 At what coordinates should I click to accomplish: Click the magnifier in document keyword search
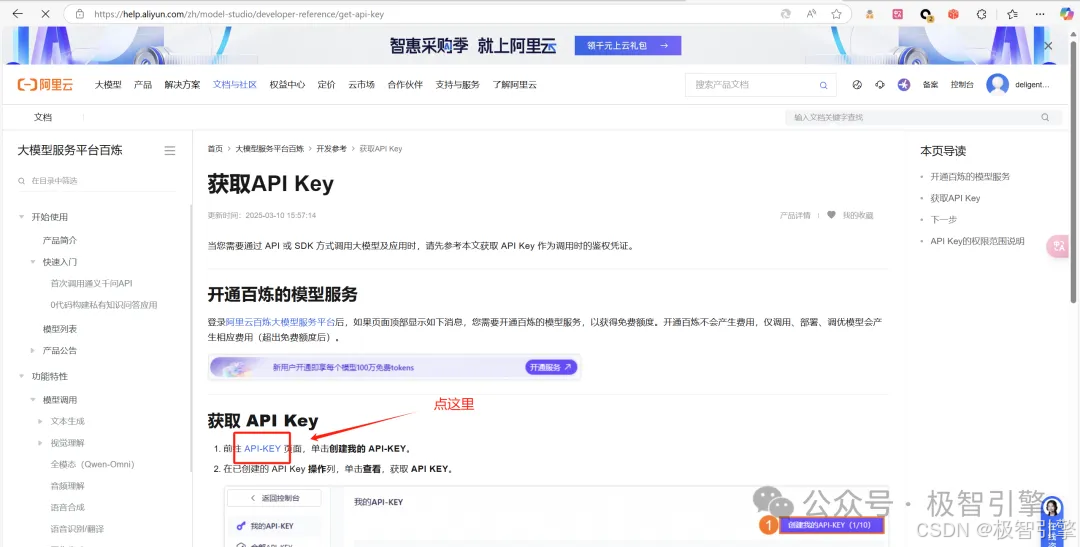click(x=1045, y=117)
